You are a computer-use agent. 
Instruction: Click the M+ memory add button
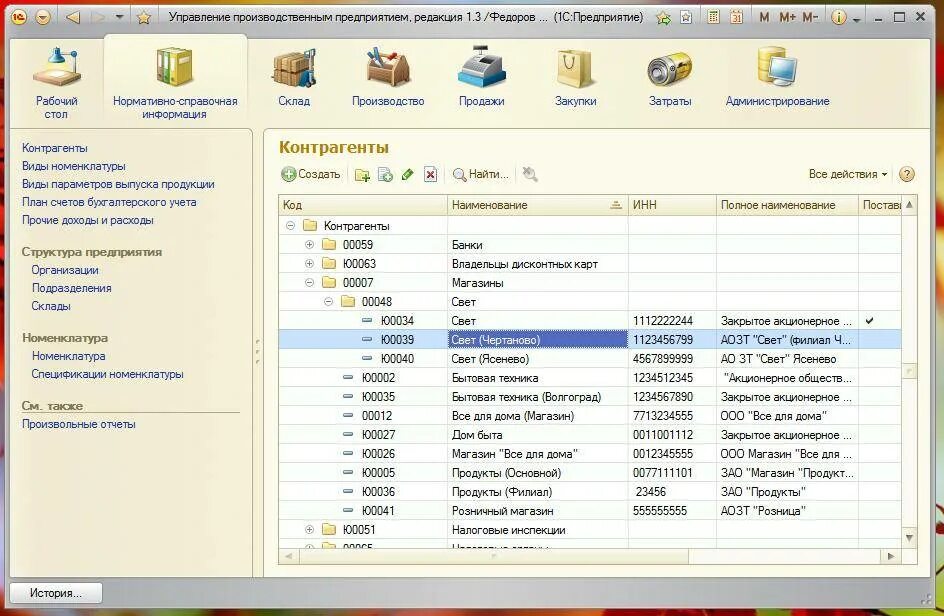tap(787, 17)
